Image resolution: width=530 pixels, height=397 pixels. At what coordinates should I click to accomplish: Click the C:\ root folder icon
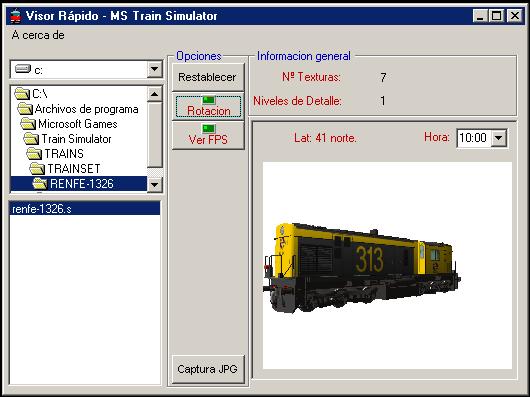tap(22, 94)
